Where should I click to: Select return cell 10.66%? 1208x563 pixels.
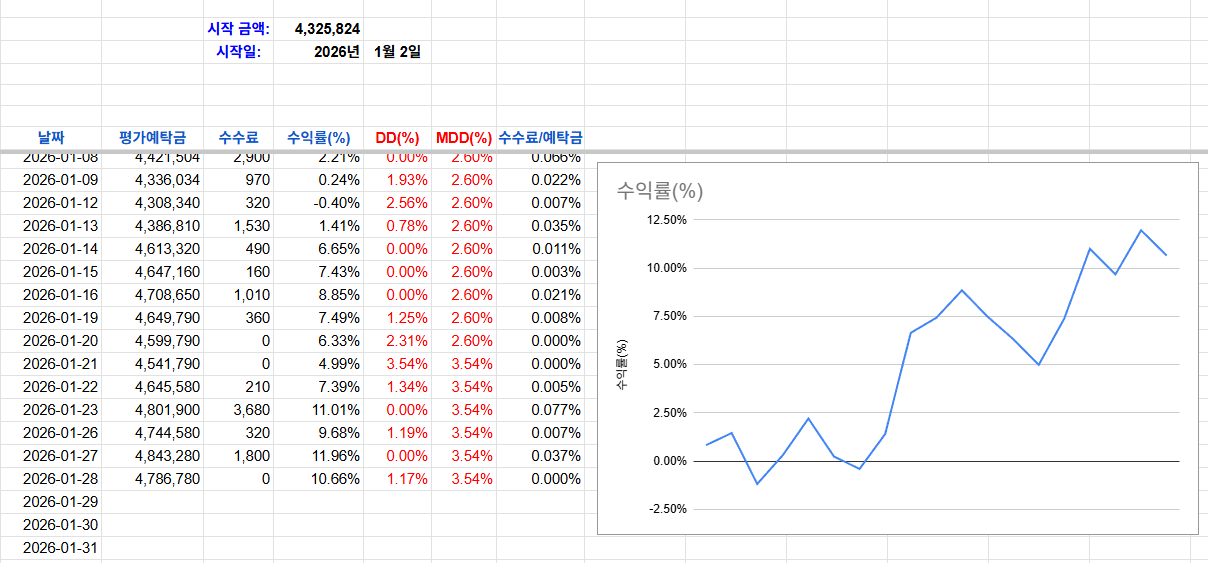(317, 479)
